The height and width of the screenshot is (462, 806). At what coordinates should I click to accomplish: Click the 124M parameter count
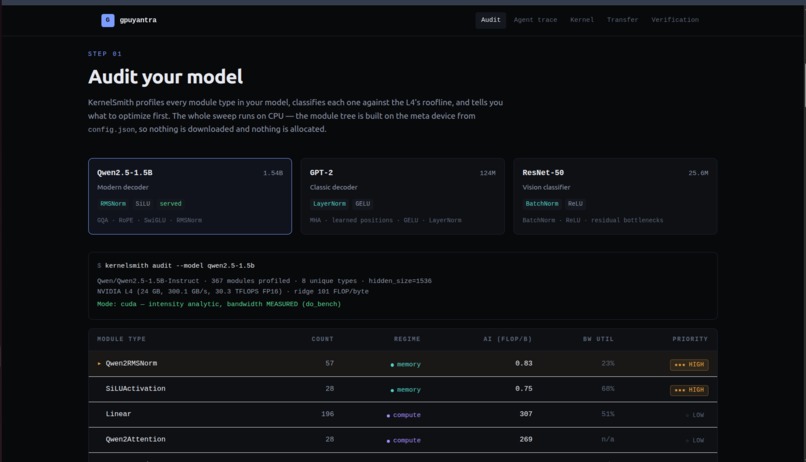click(487, 173)
